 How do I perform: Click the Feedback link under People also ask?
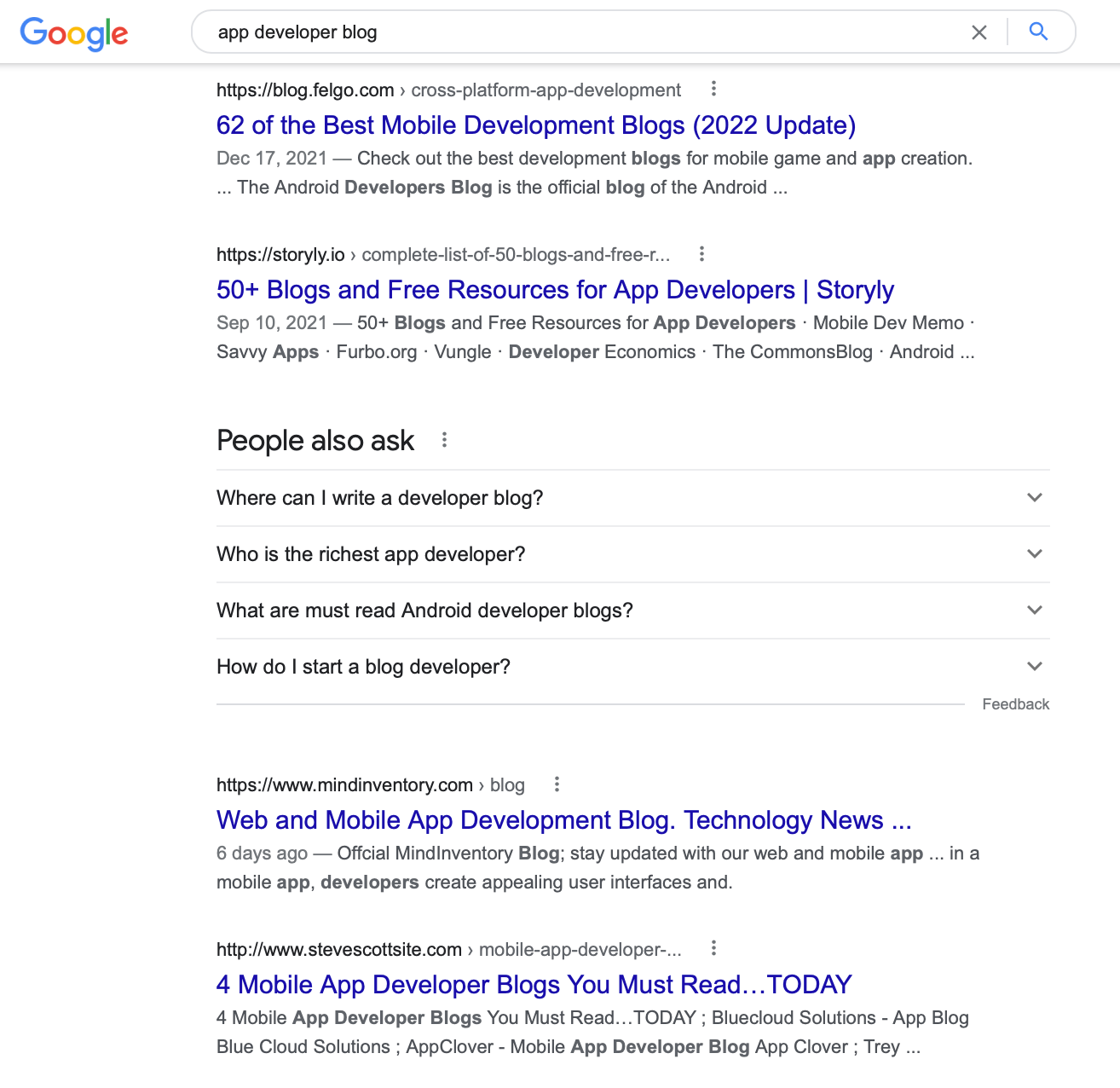(1015, 704)
